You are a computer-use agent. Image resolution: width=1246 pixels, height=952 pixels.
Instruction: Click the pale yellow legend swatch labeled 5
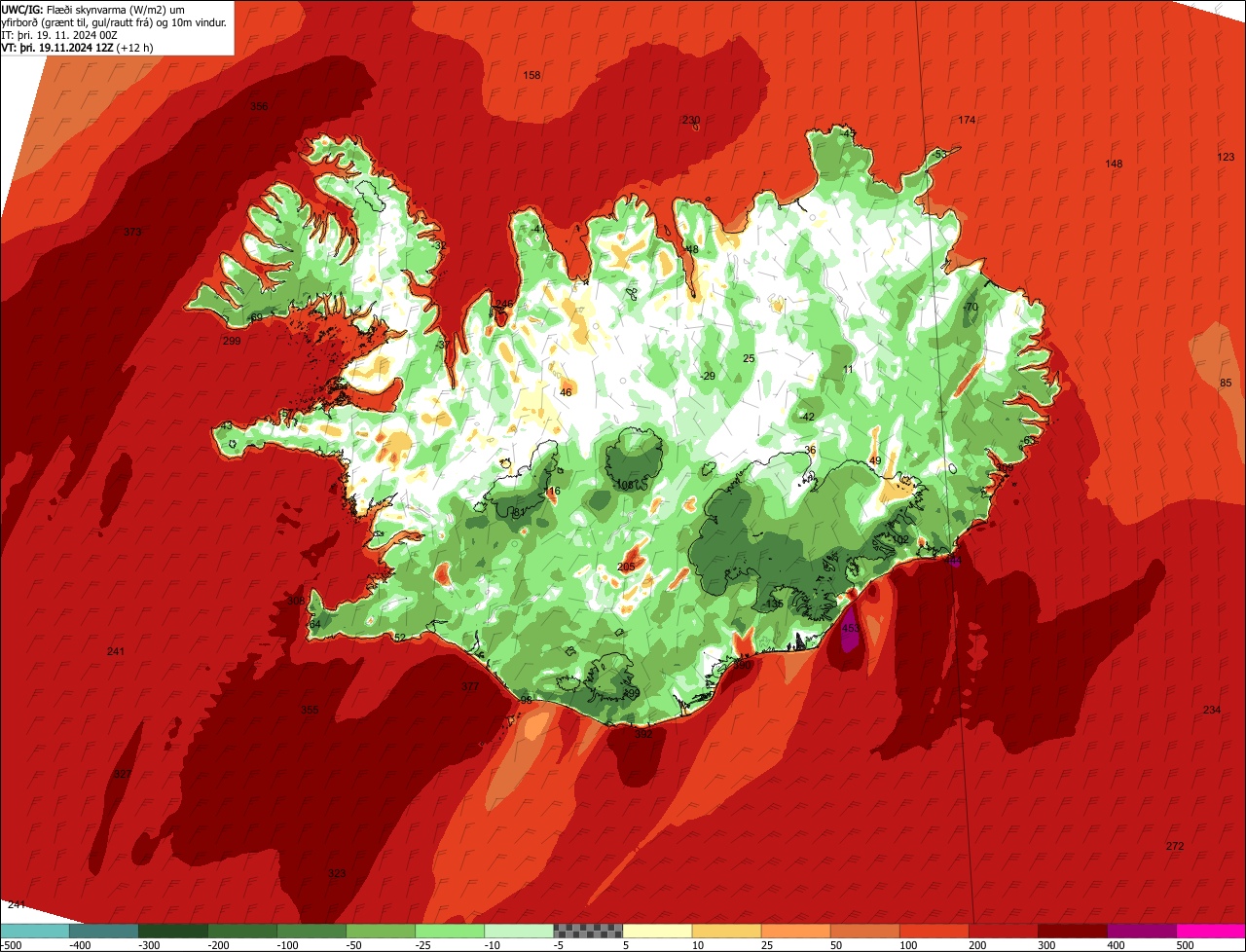pyautogui.click(x=657, y=931)
